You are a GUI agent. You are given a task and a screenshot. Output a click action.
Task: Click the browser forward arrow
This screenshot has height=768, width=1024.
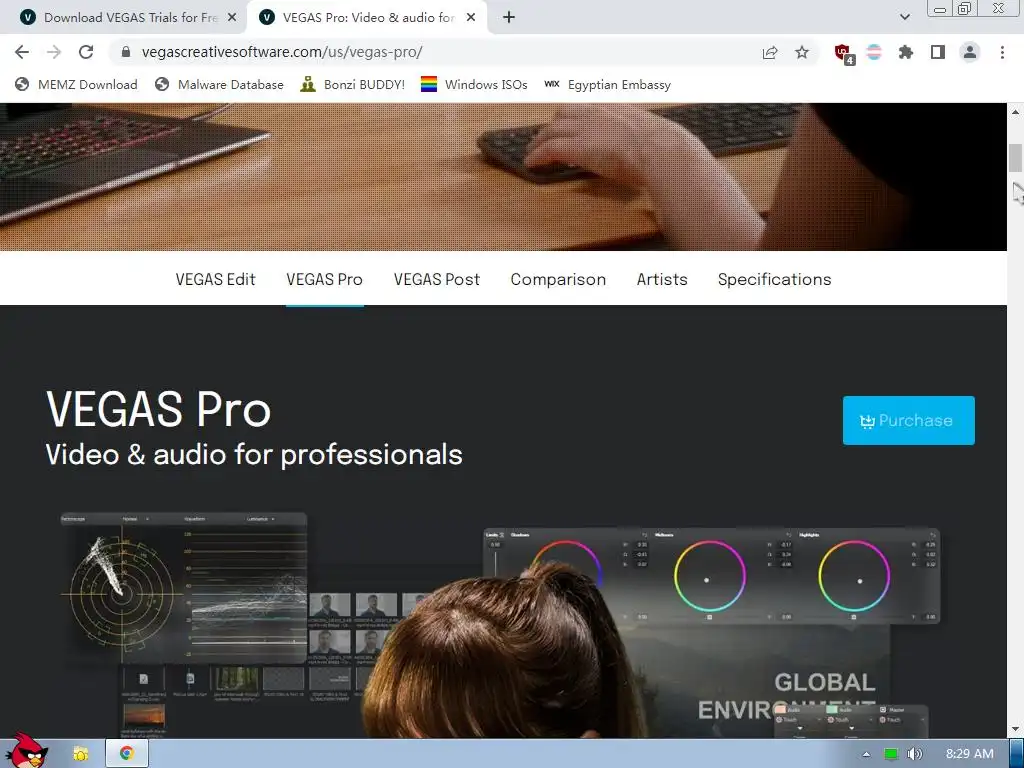coord(54,52)
